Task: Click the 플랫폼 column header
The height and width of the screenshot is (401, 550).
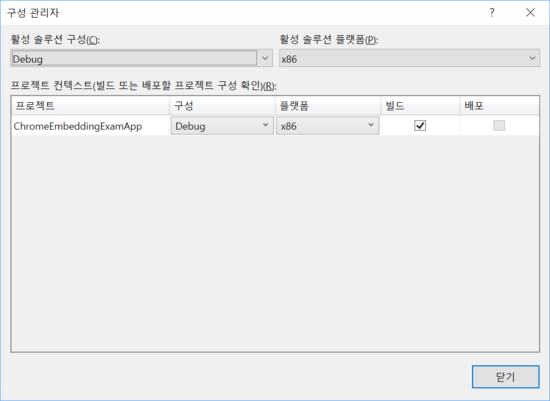Action: 328,105
